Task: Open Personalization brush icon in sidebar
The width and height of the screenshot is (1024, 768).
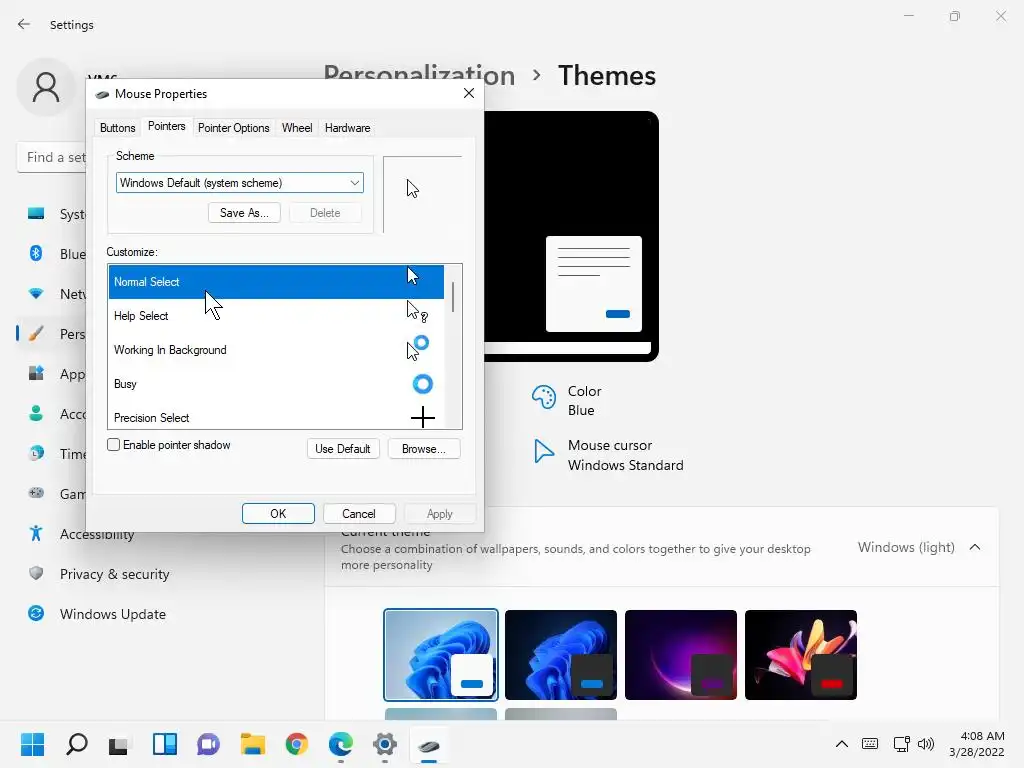Action: coord(36,334)
